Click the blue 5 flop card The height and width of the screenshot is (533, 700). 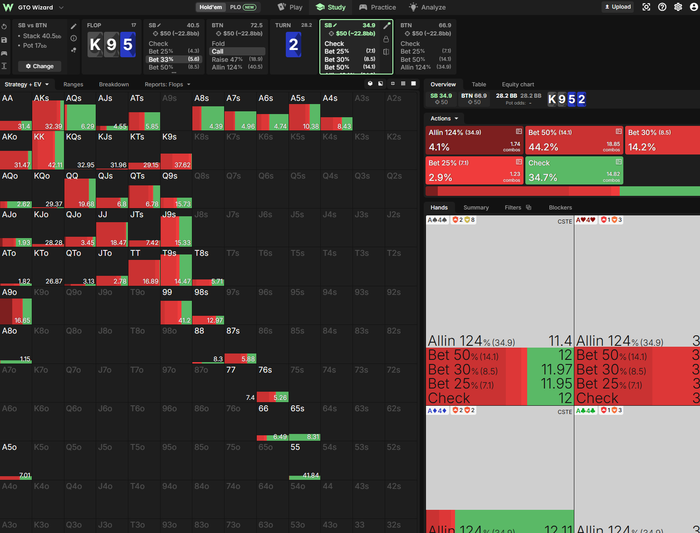pyautogui.click(x=128, y=45)
